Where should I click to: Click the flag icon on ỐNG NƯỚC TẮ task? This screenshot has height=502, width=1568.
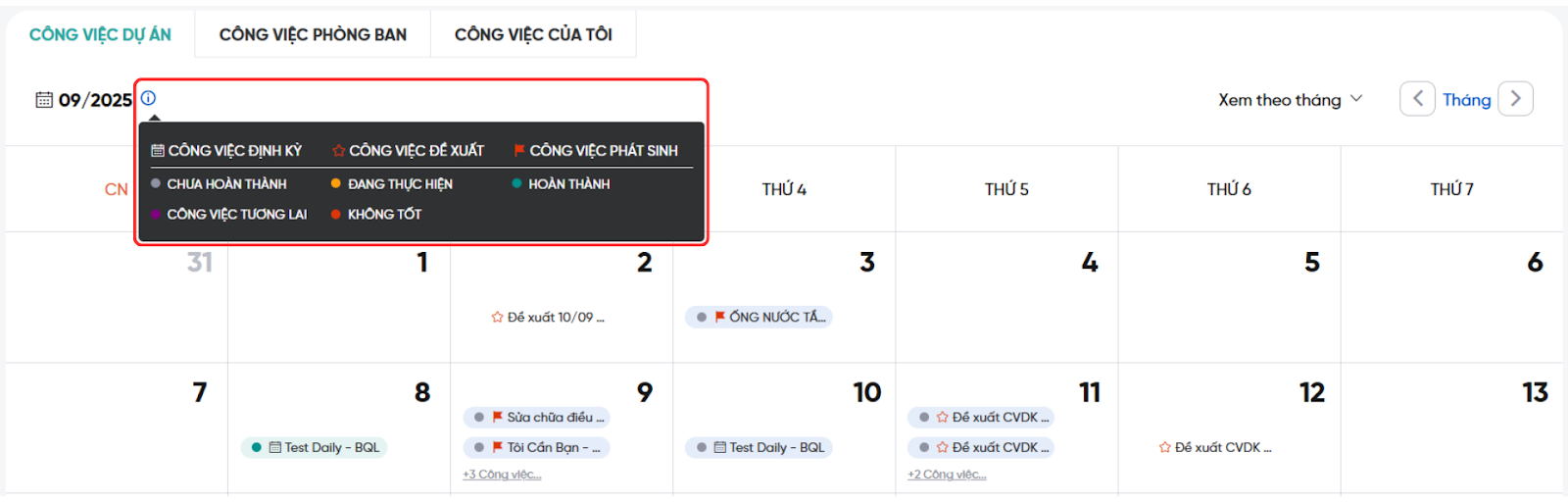720,317
